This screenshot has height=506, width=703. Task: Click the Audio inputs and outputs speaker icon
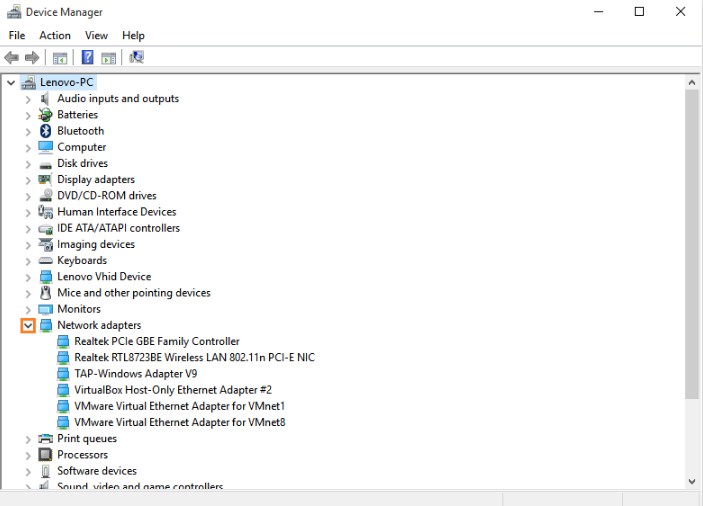(45, 99)
